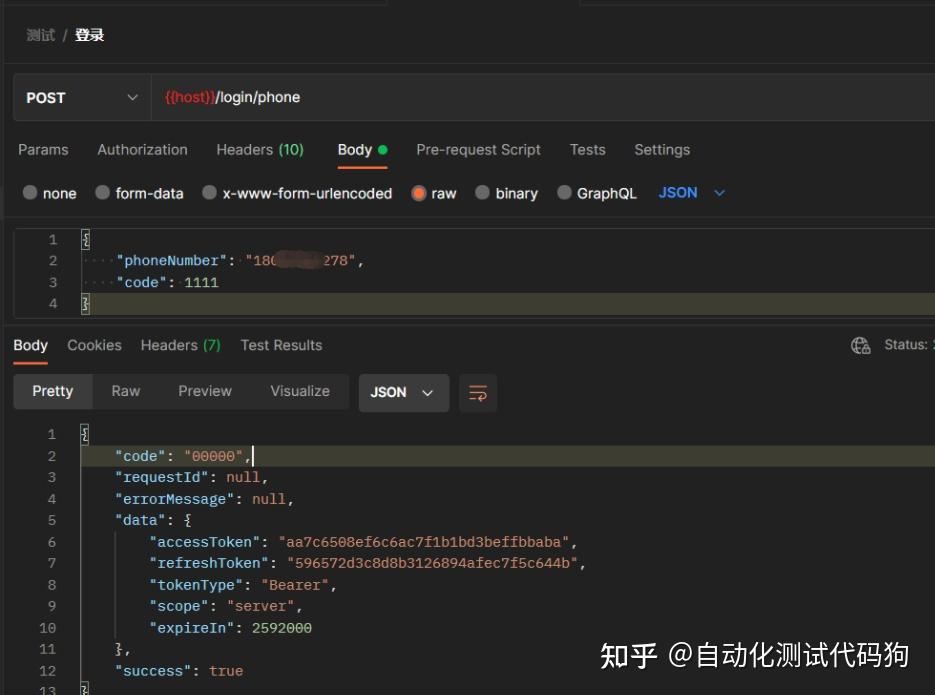Open the request body JSON format dropdown
The height and width of the screenshot is (695, 935).
click(x=691, y=192)
